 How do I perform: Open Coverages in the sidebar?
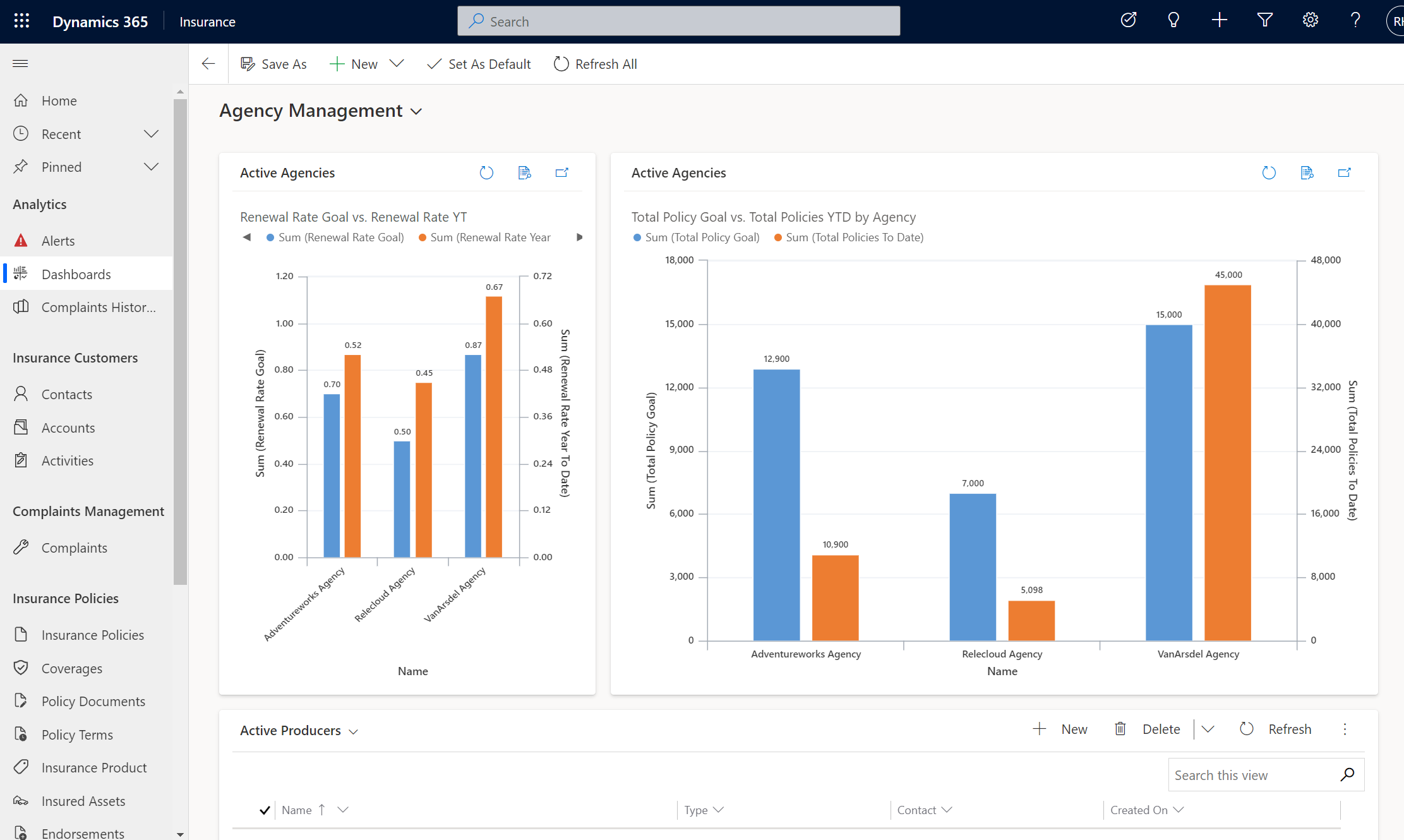[87, 668]
